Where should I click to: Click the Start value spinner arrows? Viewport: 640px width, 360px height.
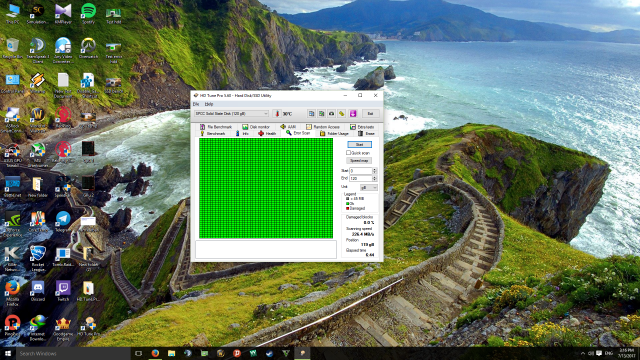(x=375, y=171)
